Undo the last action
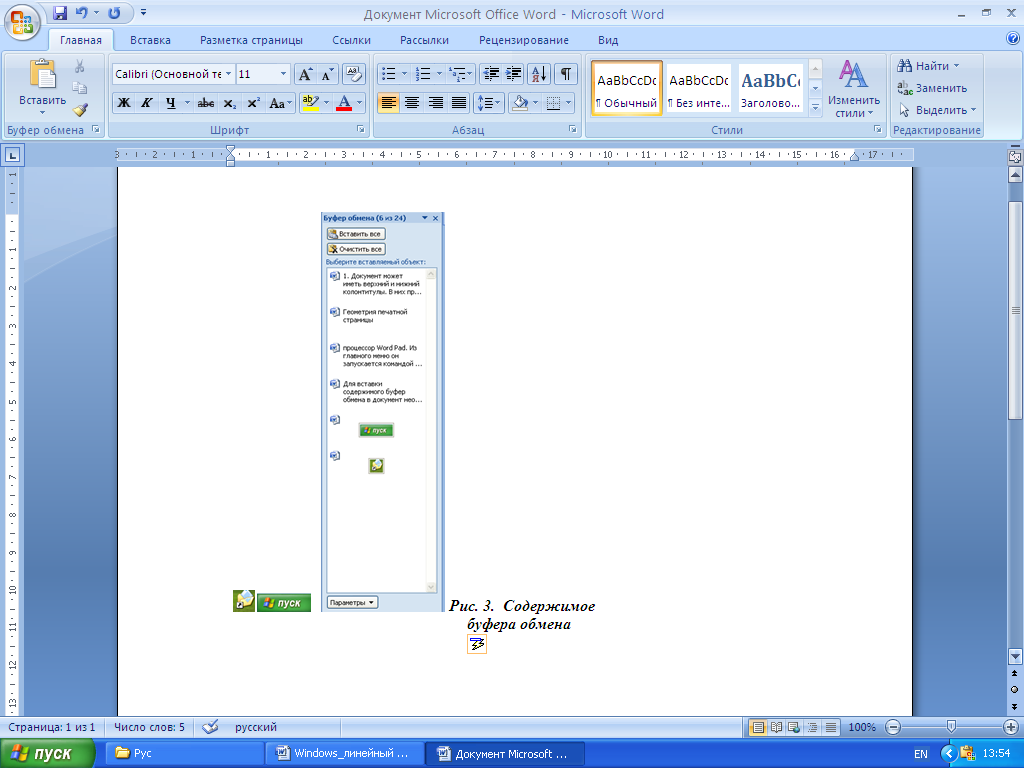1024x768 pixels. tap(81, 13)
